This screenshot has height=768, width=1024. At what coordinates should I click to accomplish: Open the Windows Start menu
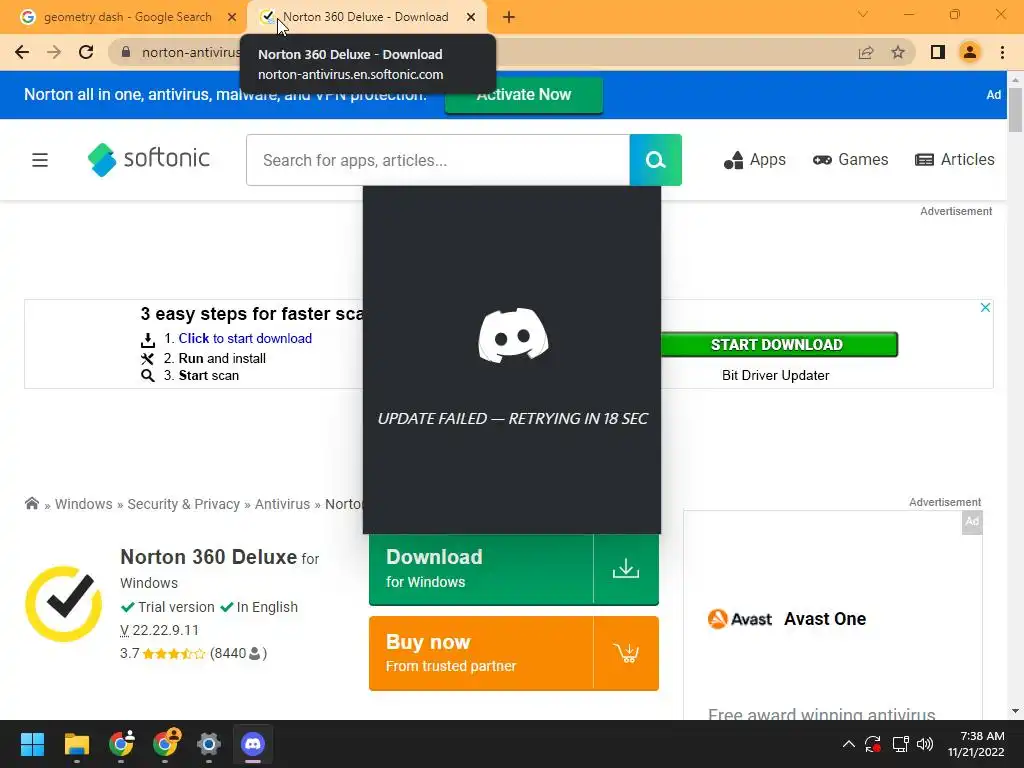click(32, 744)
